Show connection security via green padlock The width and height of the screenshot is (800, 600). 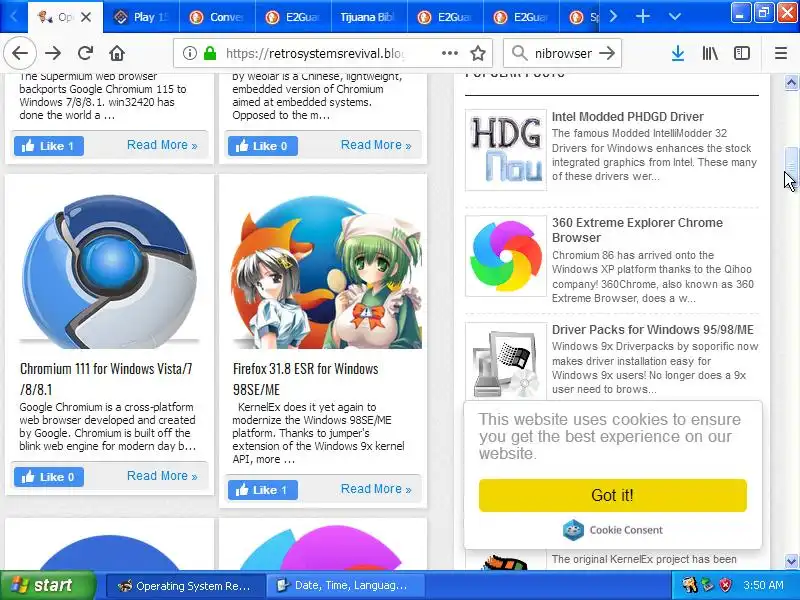click(x=210, y=53)
